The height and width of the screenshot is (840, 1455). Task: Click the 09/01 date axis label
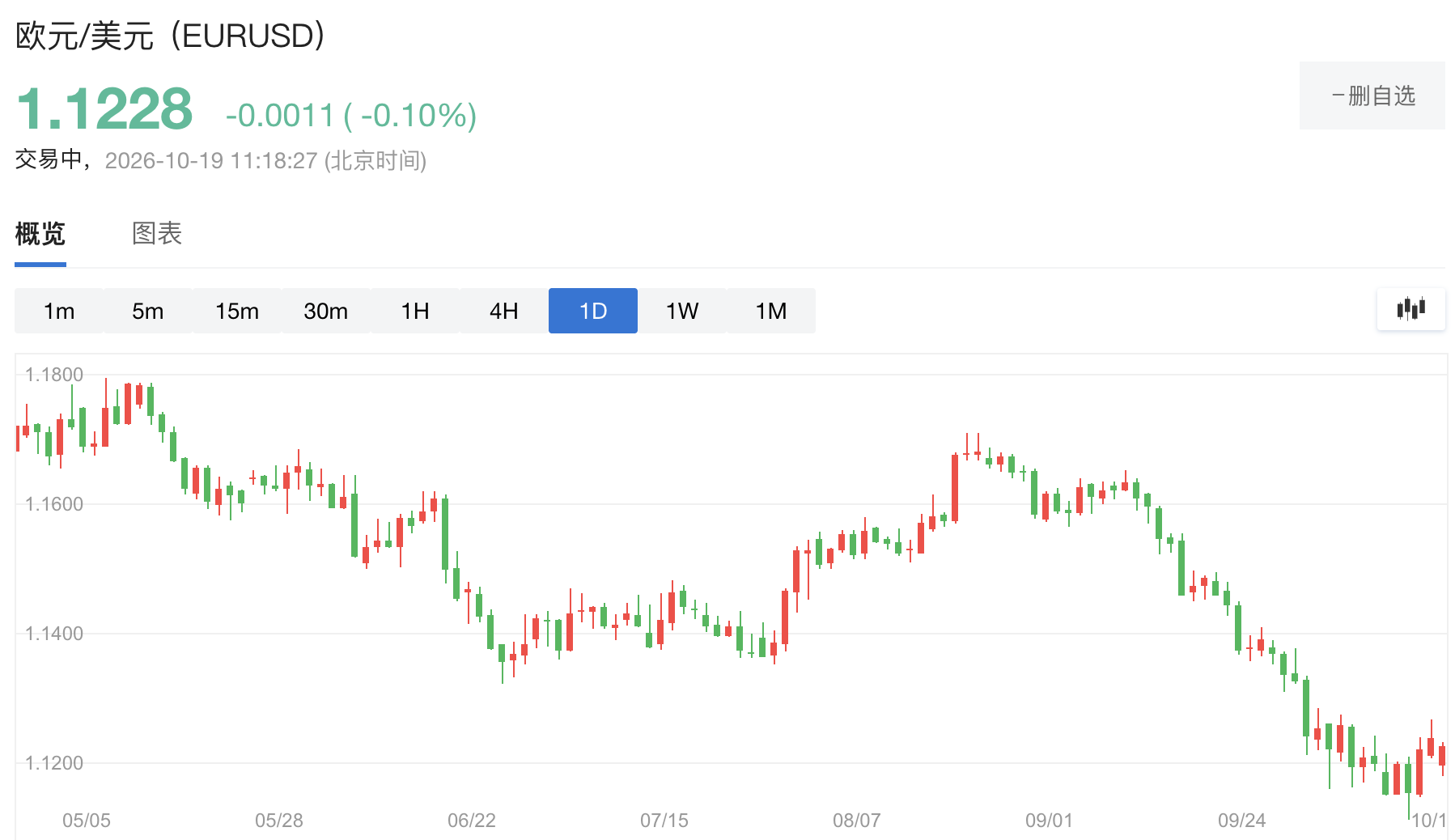pyautogui.click(x=1050, y=821)
